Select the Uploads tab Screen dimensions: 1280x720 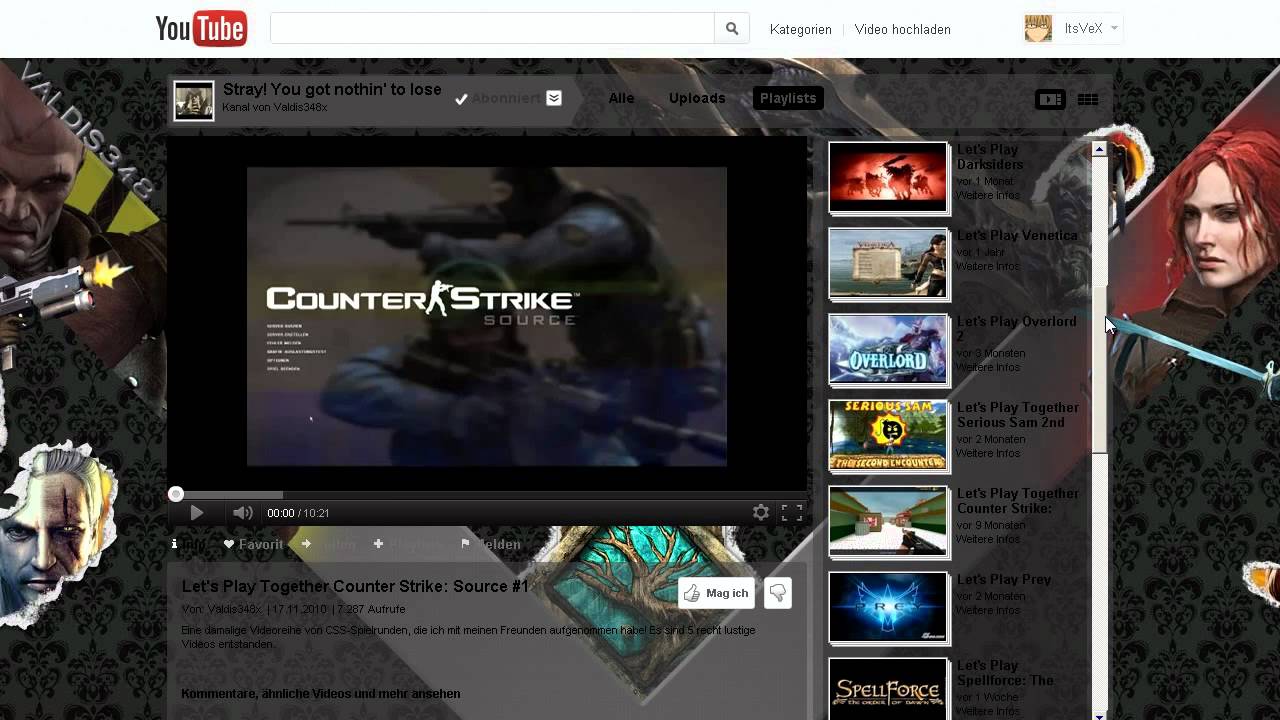[x=697, y=98]
